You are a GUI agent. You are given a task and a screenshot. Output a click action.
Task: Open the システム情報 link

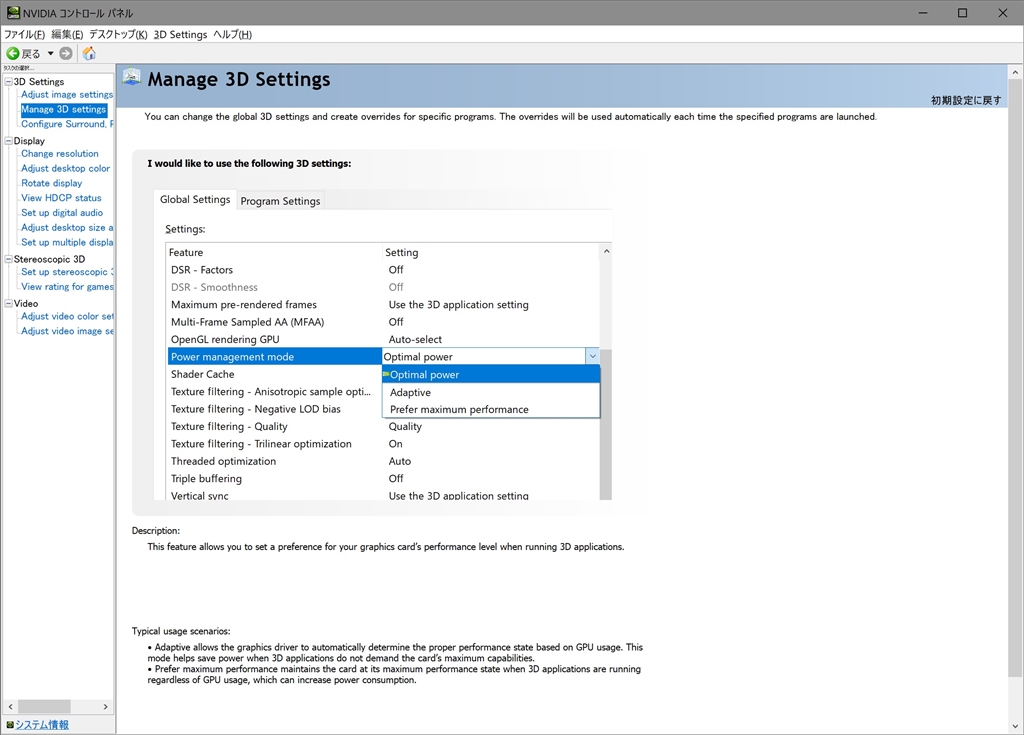42,725
